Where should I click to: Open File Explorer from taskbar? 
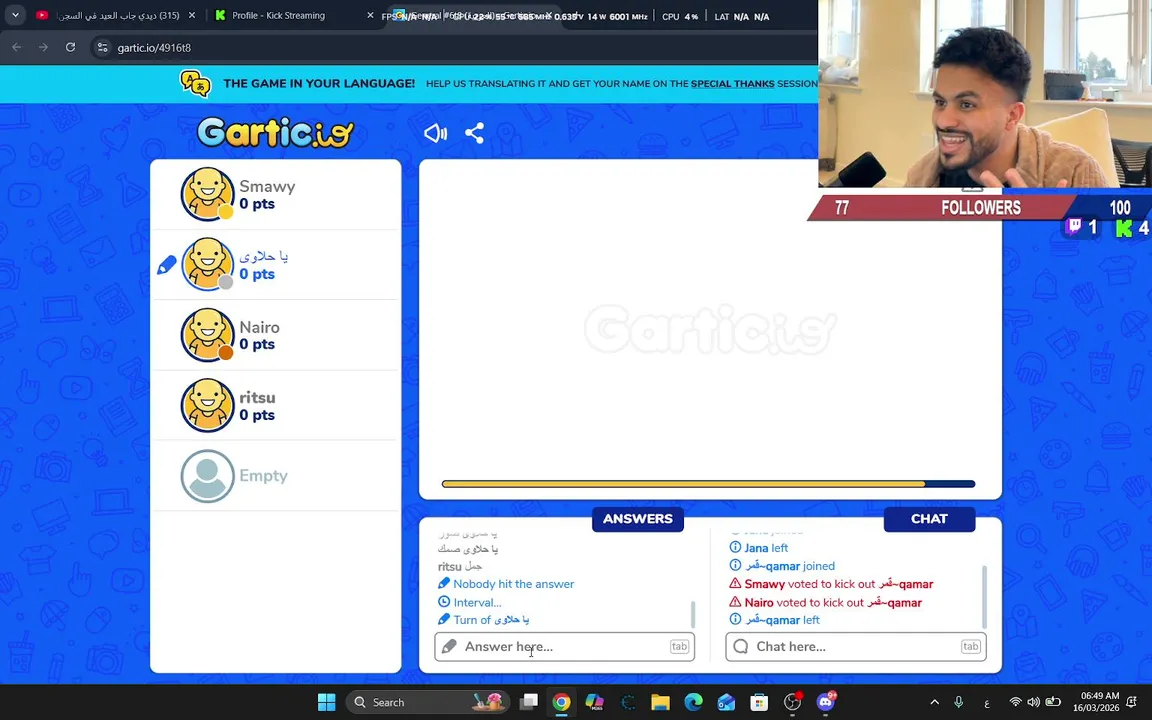(660, 702)
